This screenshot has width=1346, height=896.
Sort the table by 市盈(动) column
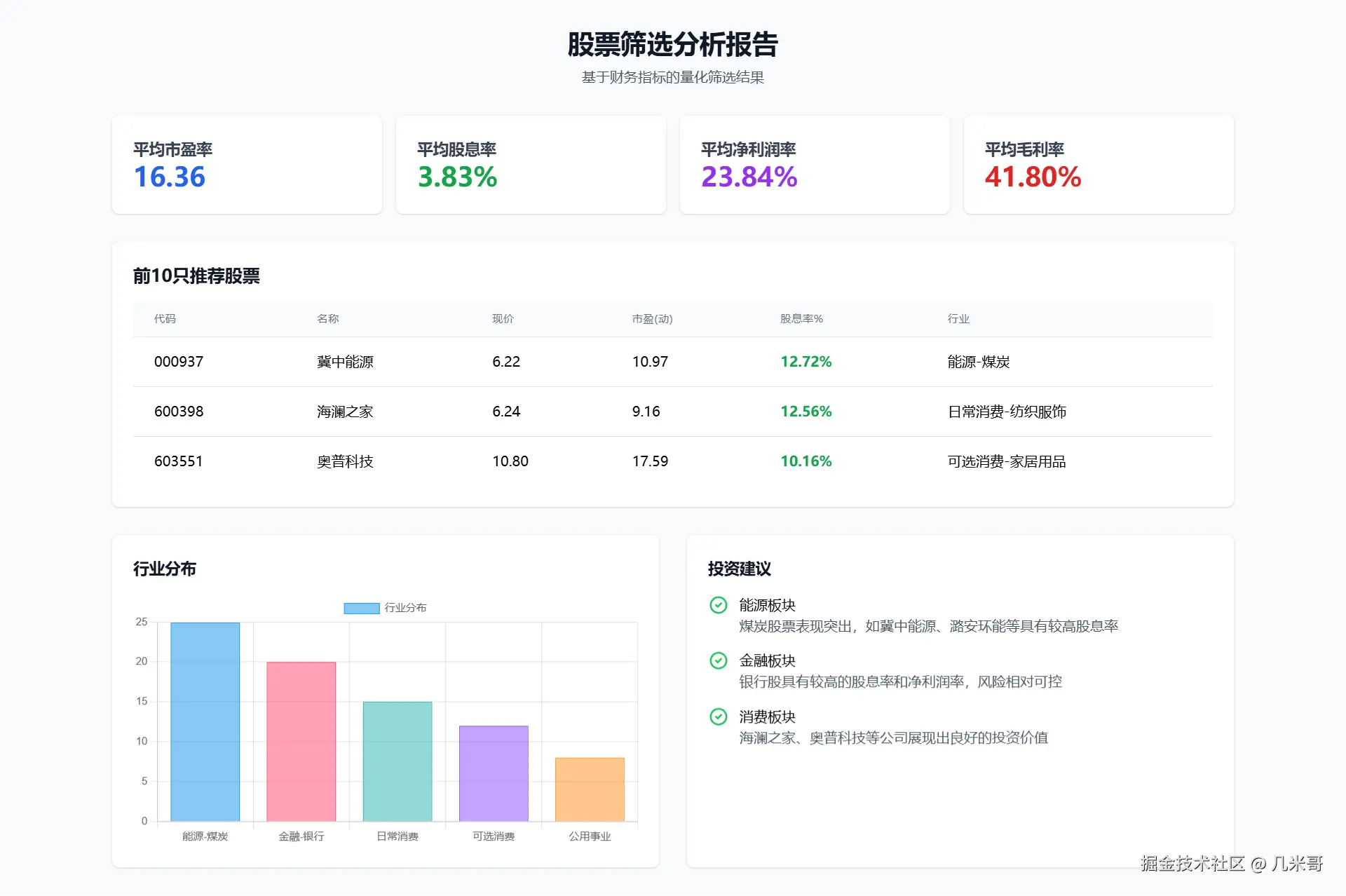click(x=651, y=319)
